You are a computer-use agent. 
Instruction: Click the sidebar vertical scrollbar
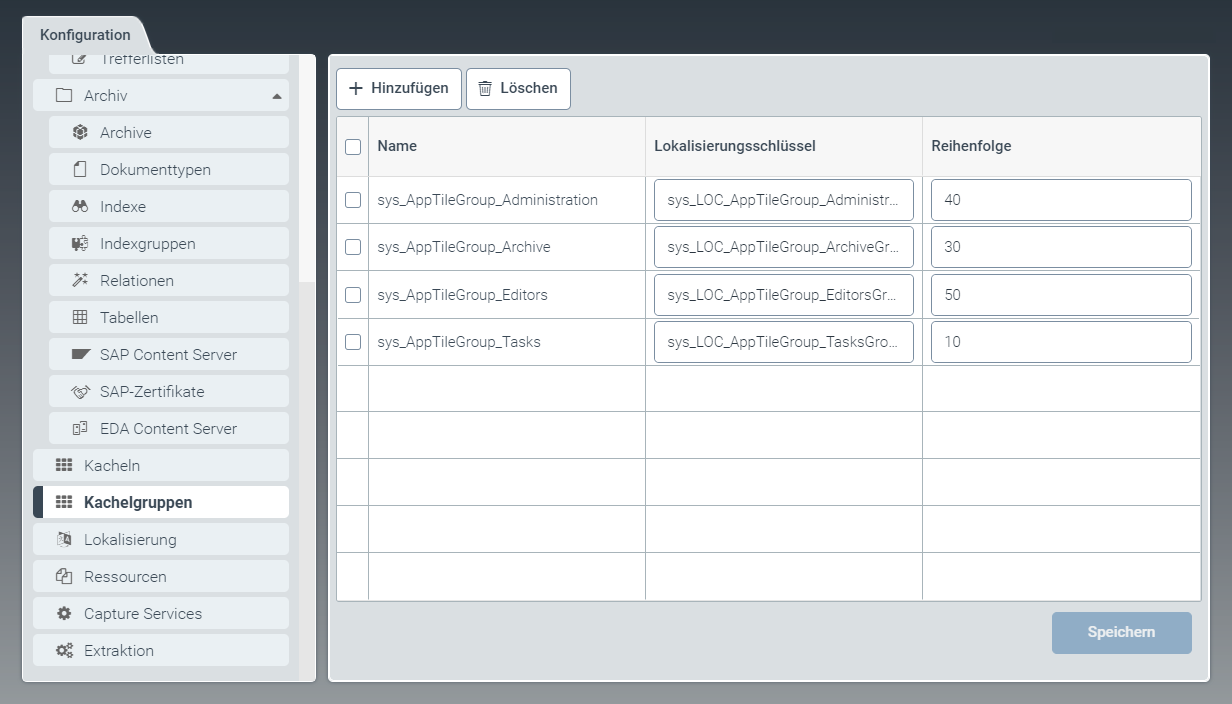[307, 170]
